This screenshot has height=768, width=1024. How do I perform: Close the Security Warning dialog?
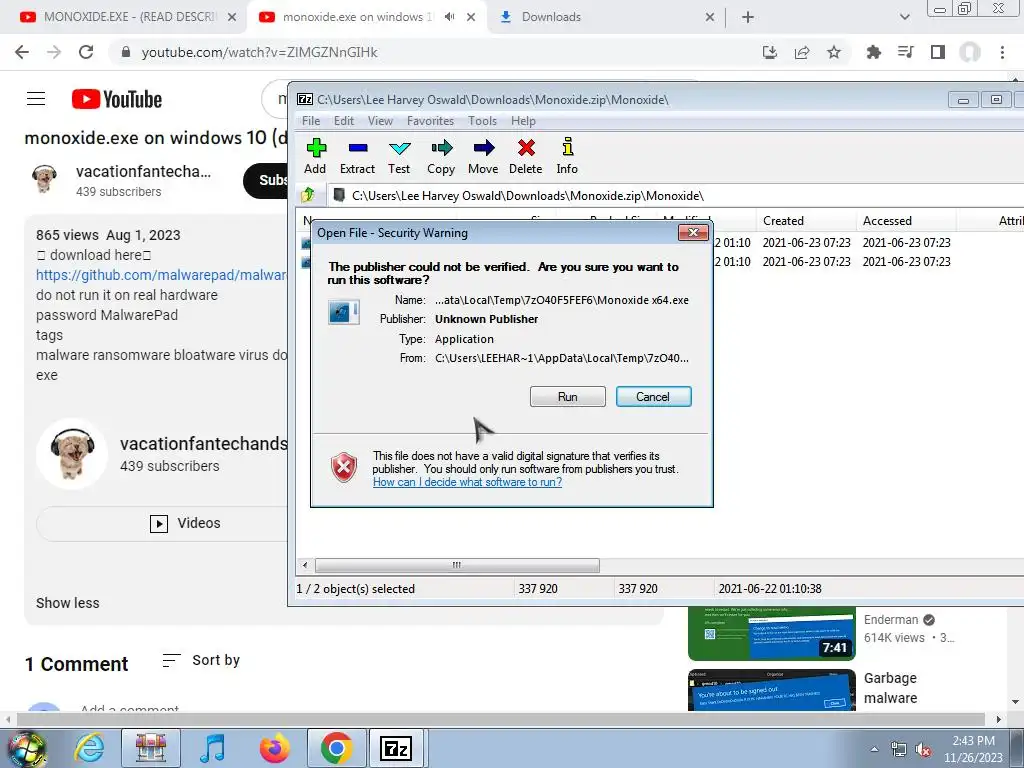(693, 232)
